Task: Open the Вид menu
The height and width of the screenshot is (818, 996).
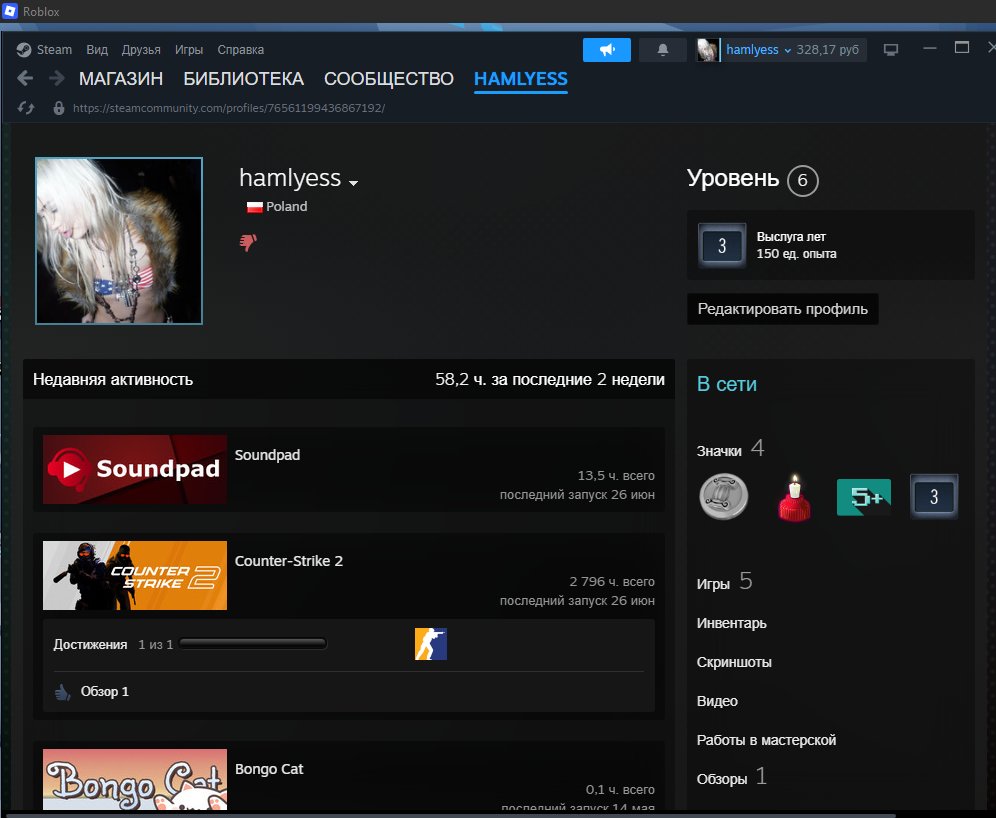Action: tap(97, 50)
